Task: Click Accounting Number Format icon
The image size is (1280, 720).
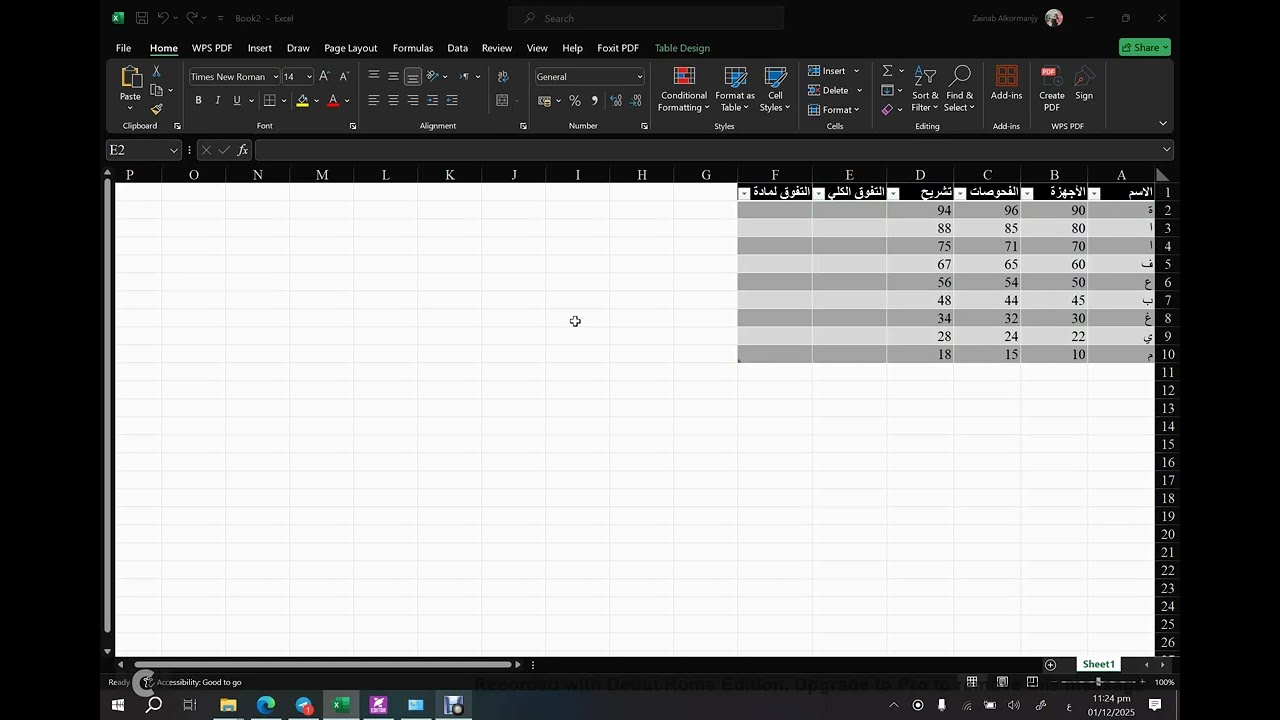Action: tap(544, 100)
